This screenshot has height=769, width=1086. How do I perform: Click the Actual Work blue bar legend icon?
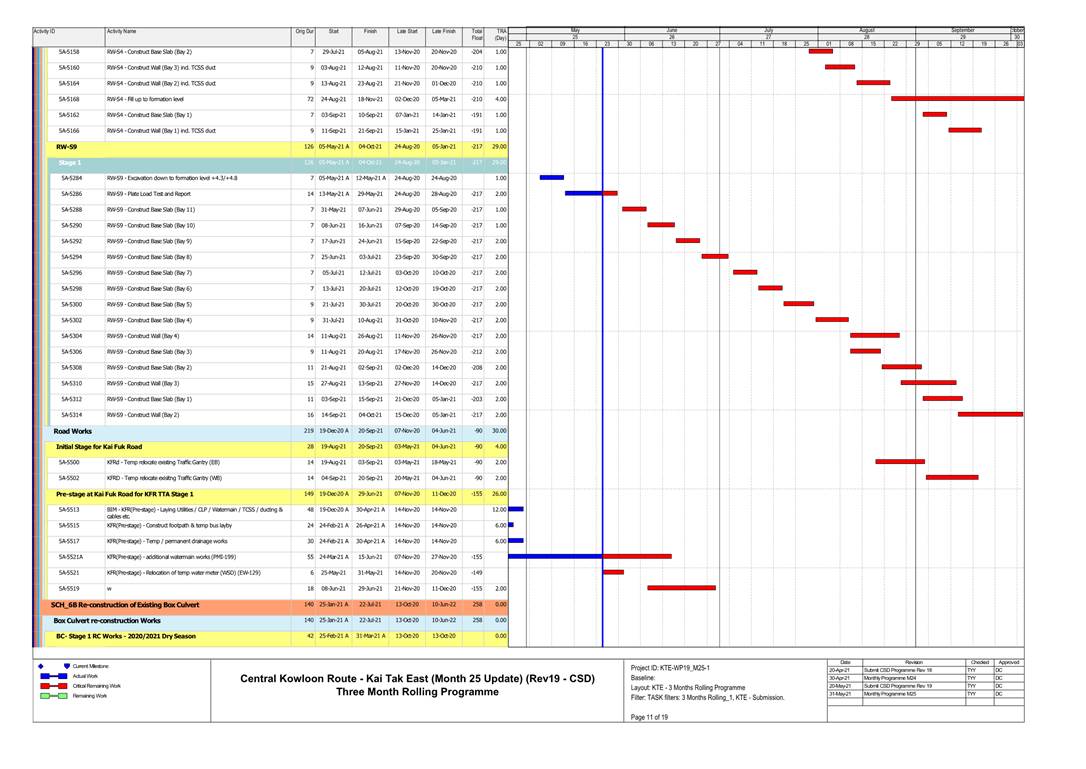[x=54, y=675]
